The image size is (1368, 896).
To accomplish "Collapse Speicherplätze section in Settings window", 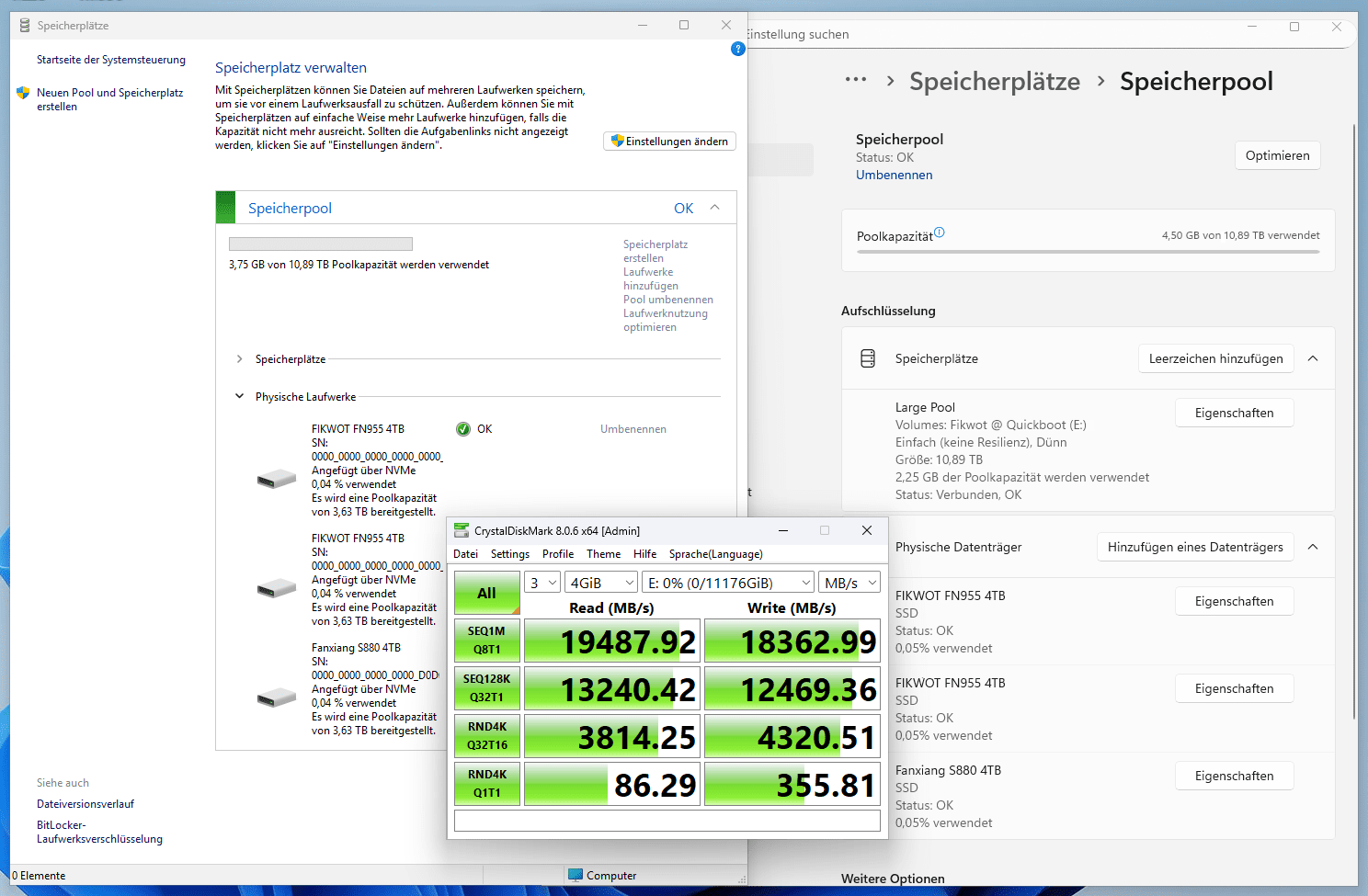I will tap(1313, 358).
